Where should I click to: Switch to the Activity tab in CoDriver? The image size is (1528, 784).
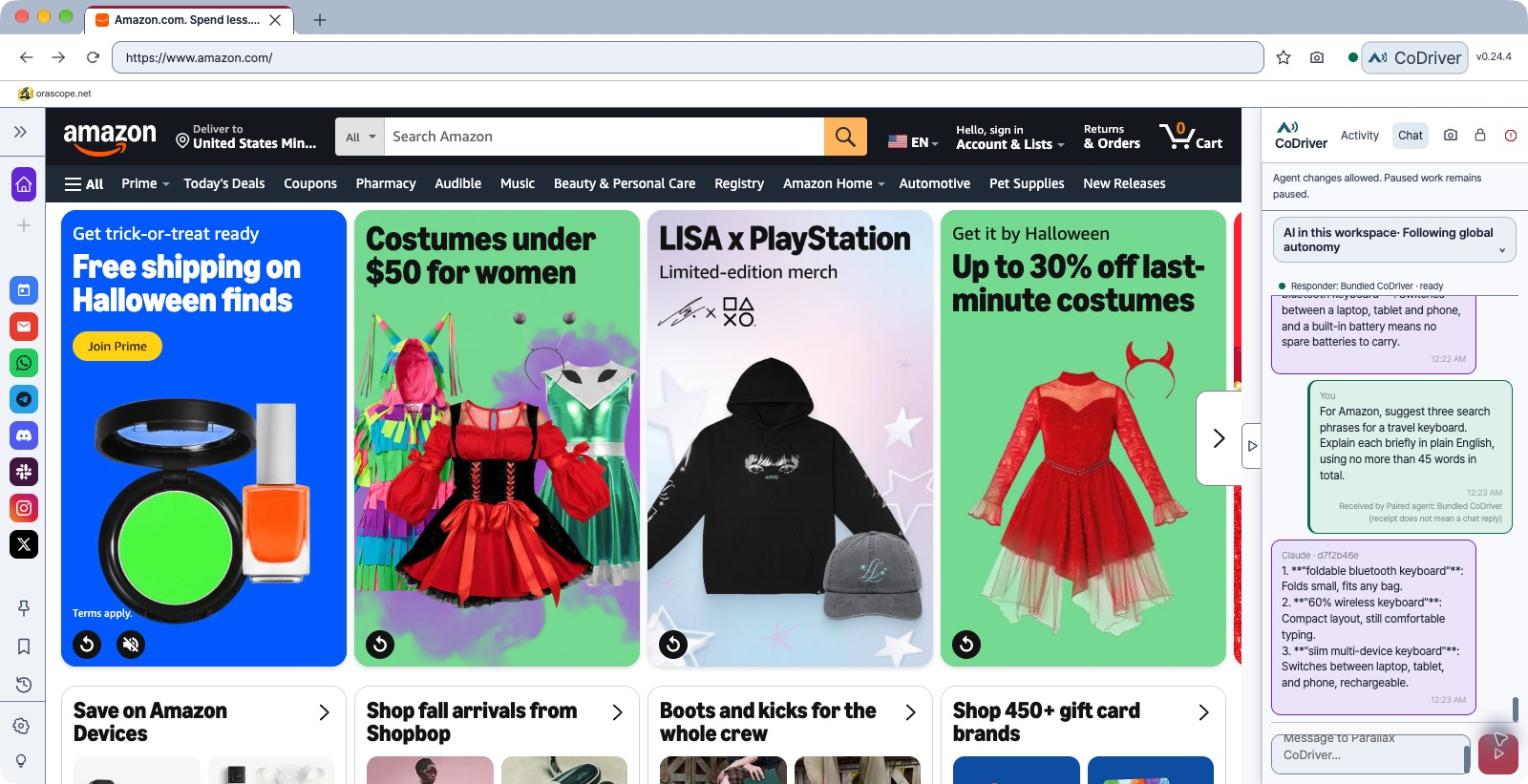click(1359, 136)
